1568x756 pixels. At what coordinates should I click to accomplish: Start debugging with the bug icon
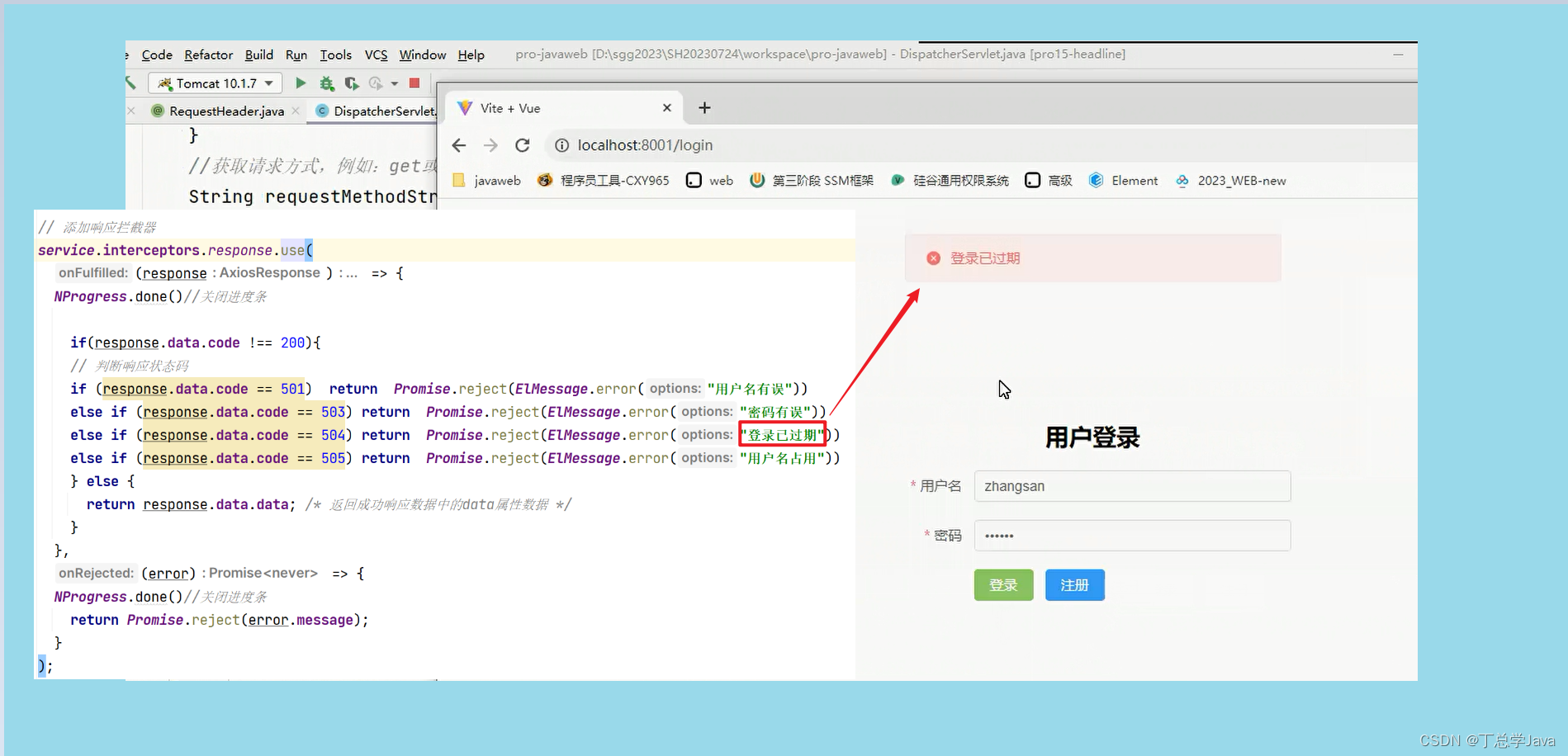coord(327,83)
